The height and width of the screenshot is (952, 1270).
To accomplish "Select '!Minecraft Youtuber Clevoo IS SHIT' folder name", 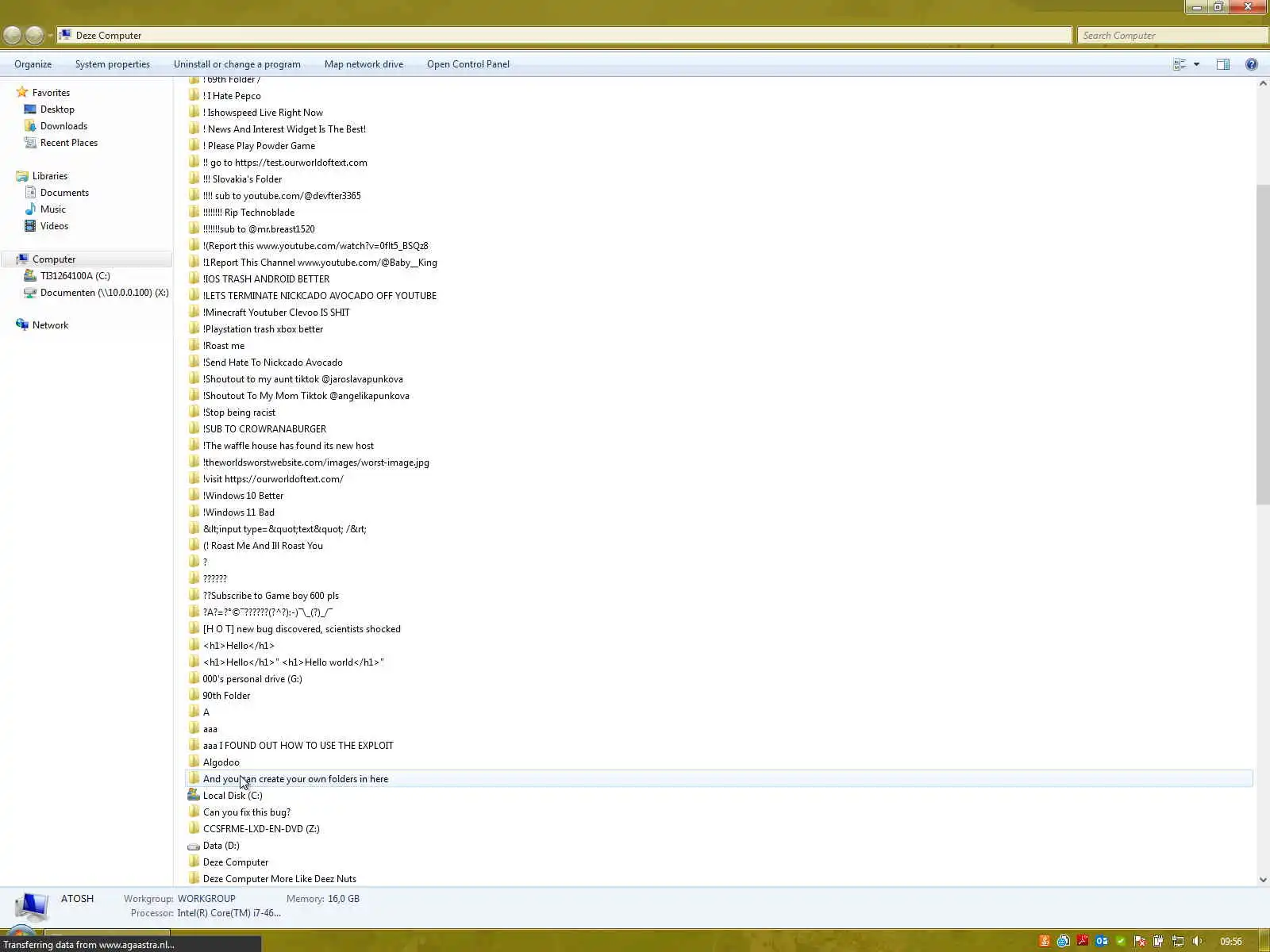I will (276, 313).
